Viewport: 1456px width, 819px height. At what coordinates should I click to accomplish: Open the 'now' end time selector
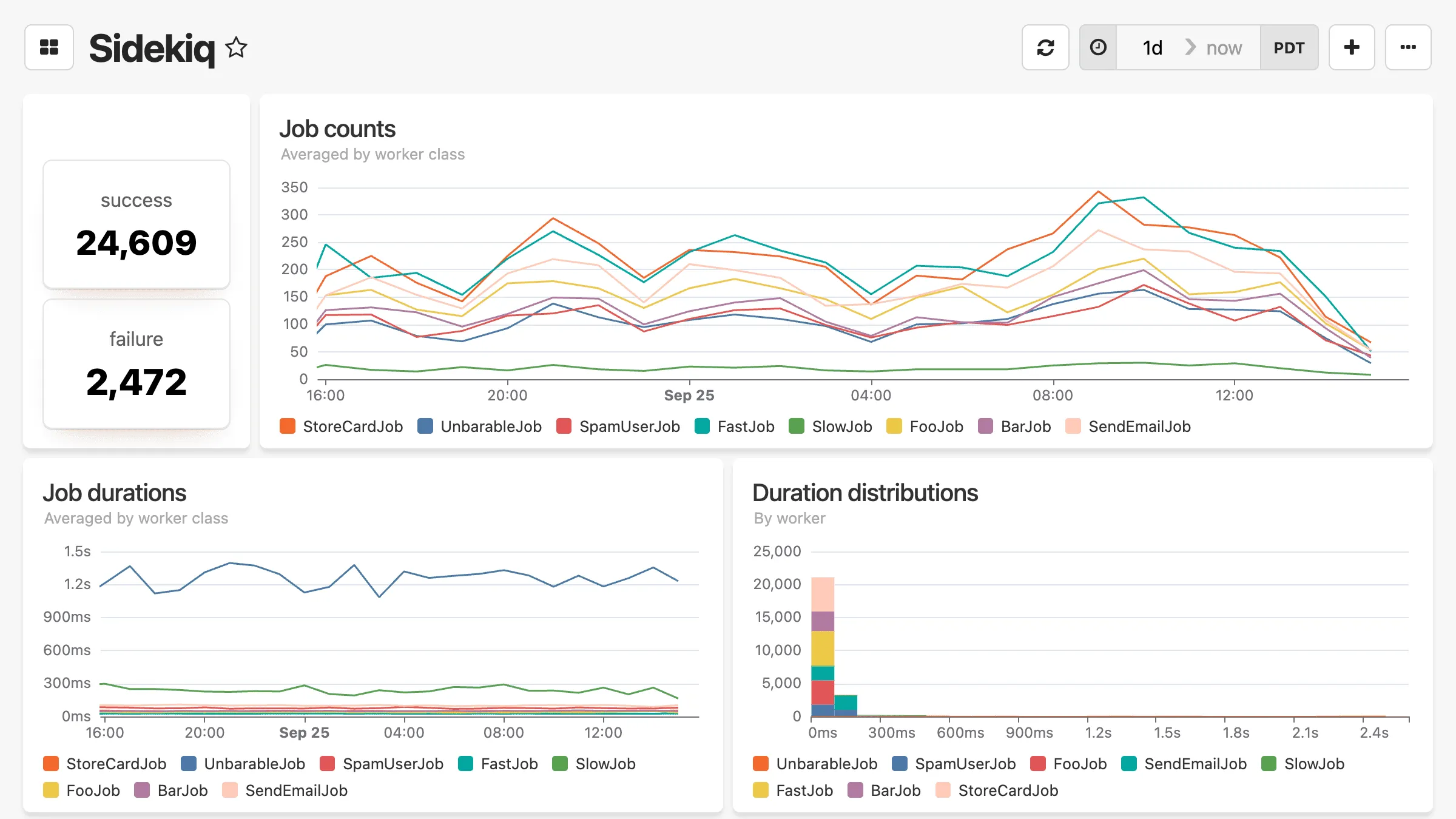1224,47
